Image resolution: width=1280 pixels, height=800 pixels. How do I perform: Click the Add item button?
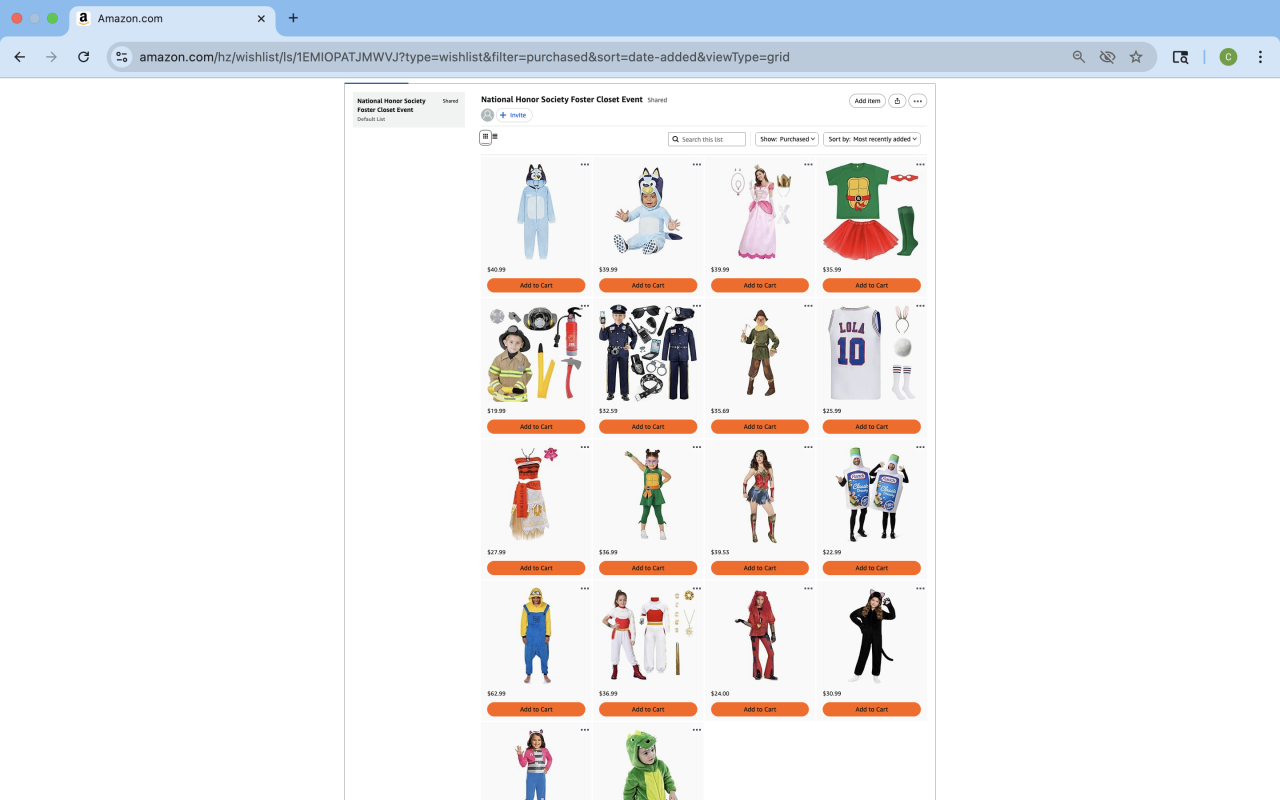click(867, 101)
